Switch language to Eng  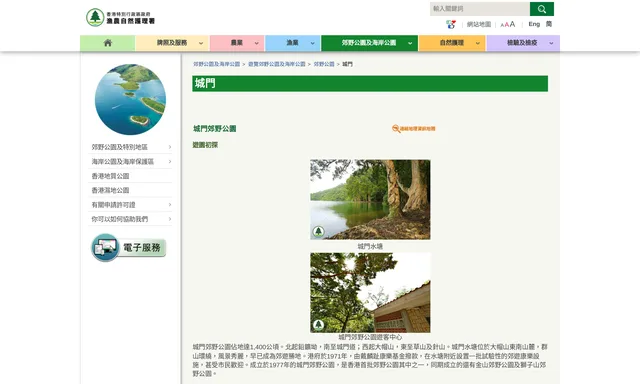click(534, 24)
